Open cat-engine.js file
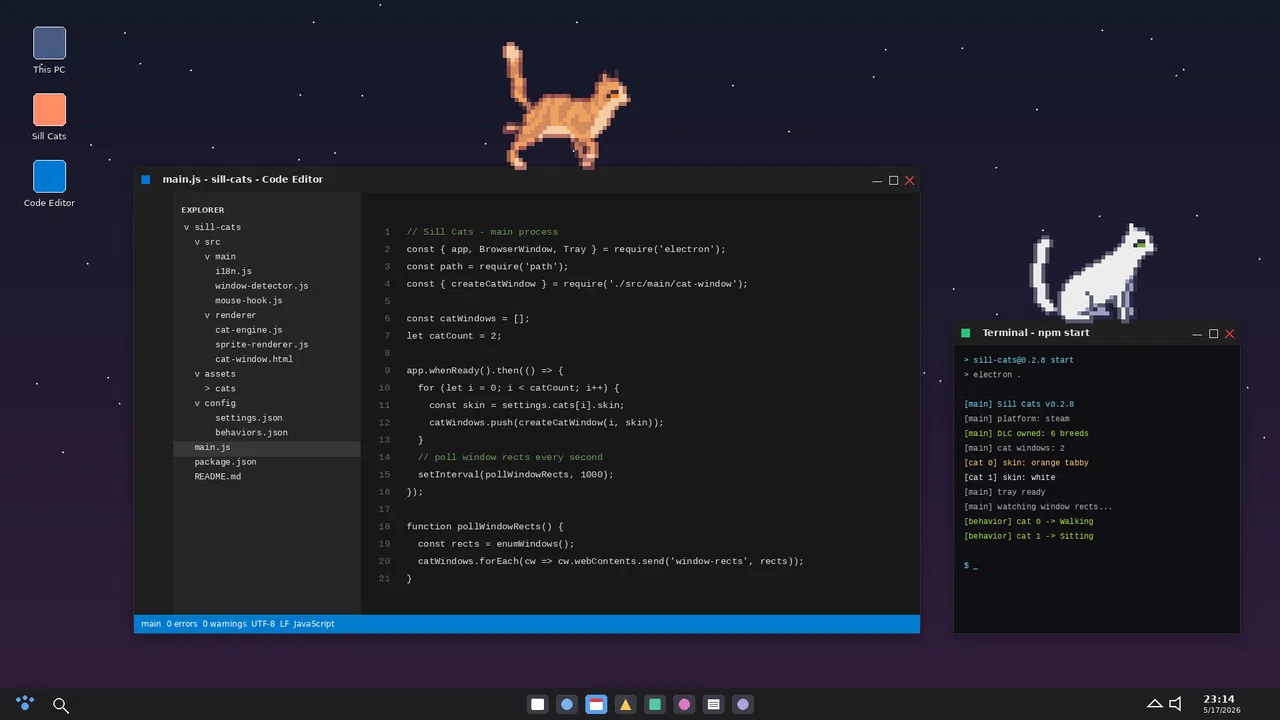Image resolution: width=1280 pixels, height=720 pixels. pos(267,330)
